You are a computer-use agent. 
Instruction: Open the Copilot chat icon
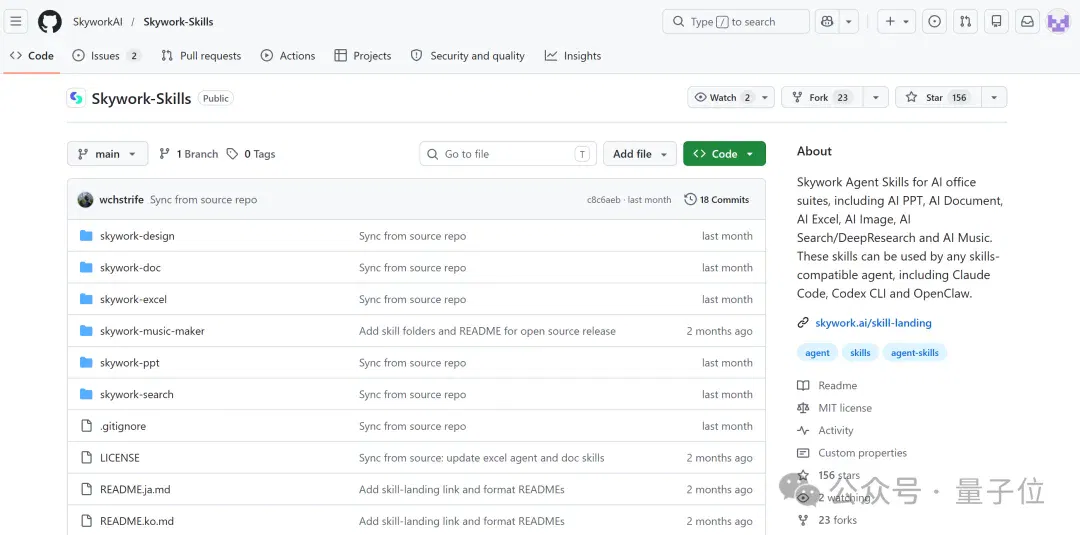pos(827,21)
